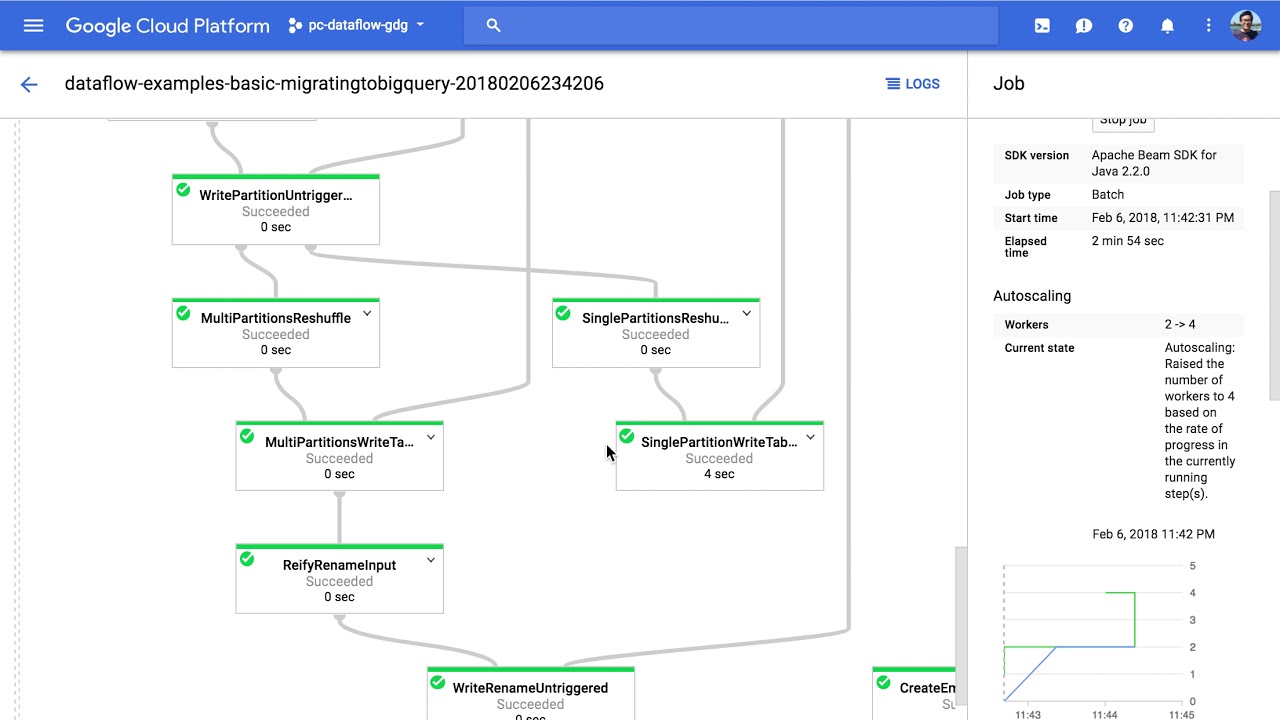The image size is (1280, 720).
Task: Open the feedback icon
Action: pos(1084,26)
